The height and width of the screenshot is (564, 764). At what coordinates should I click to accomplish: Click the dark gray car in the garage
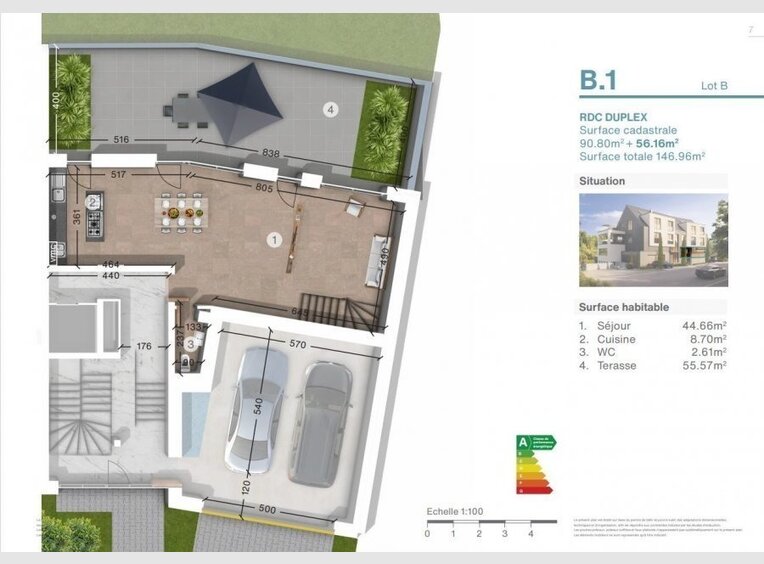321,423
